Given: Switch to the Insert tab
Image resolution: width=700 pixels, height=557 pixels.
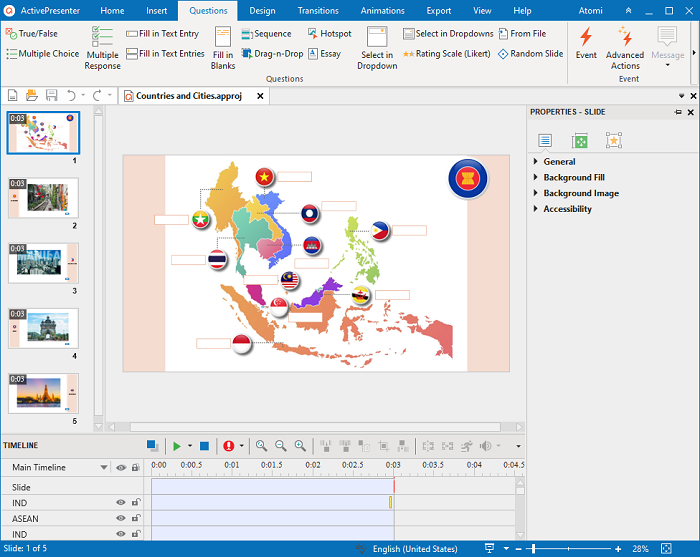Looking at the screenshot, I should coord(157,11).
